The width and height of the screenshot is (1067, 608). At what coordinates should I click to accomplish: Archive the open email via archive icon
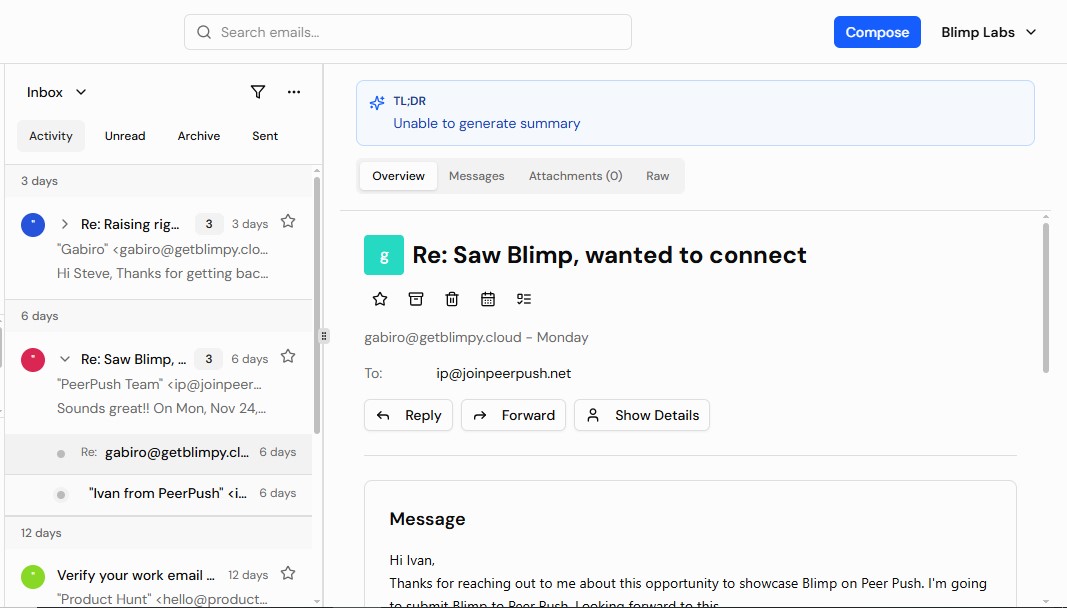pos(416,298)
